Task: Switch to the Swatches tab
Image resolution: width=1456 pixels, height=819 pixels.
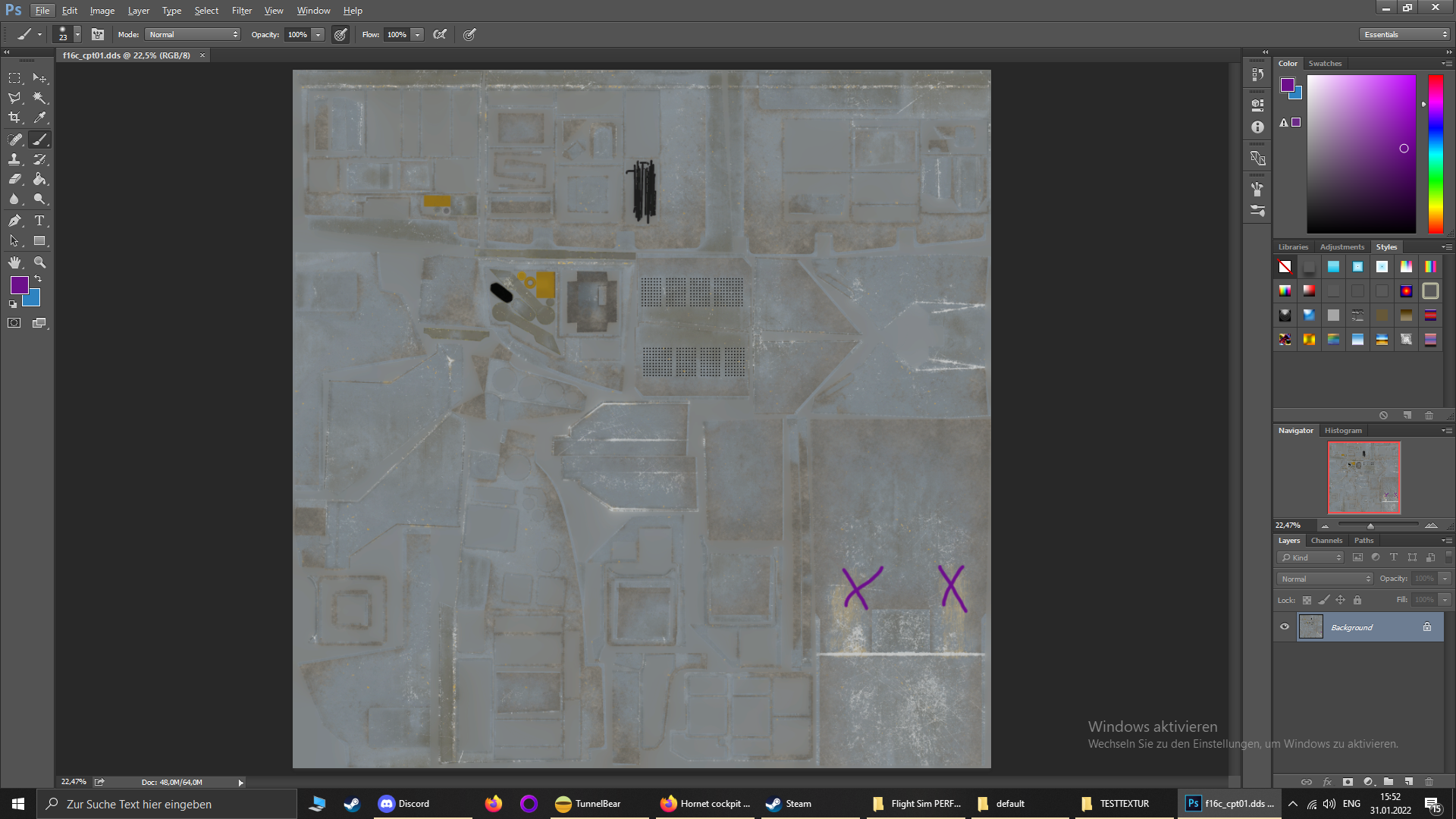Action: 1325,64
